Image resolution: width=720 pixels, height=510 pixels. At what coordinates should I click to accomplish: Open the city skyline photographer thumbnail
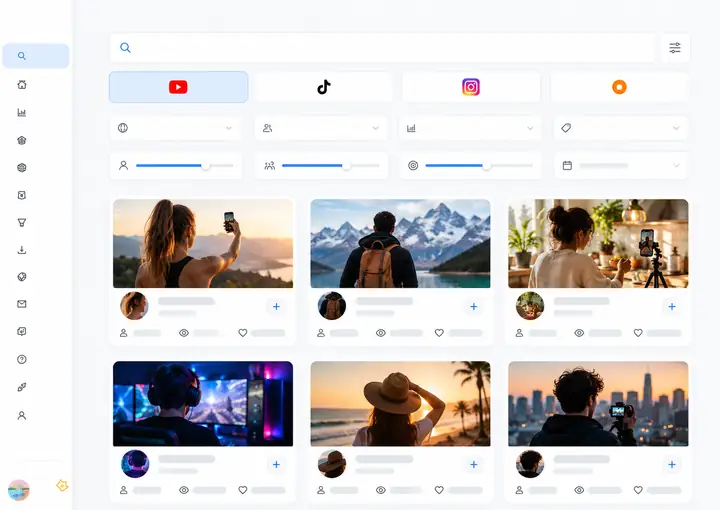coord(598,404)
